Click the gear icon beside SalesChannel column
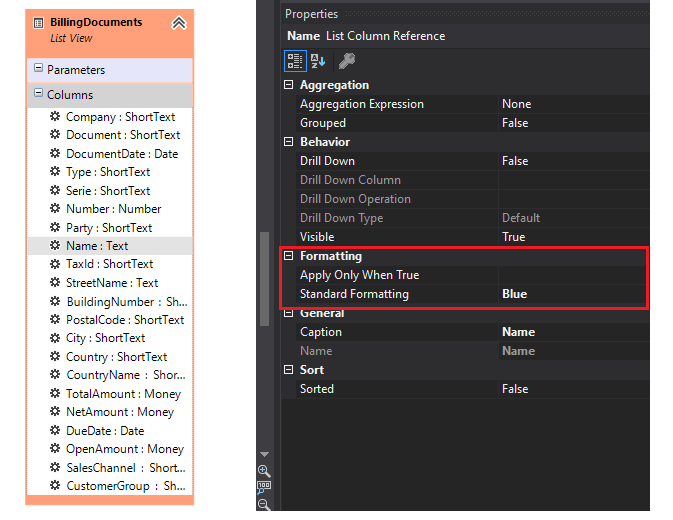Image resolution: width=673 pixels, height=520 pixels. [x=55, y=467]
